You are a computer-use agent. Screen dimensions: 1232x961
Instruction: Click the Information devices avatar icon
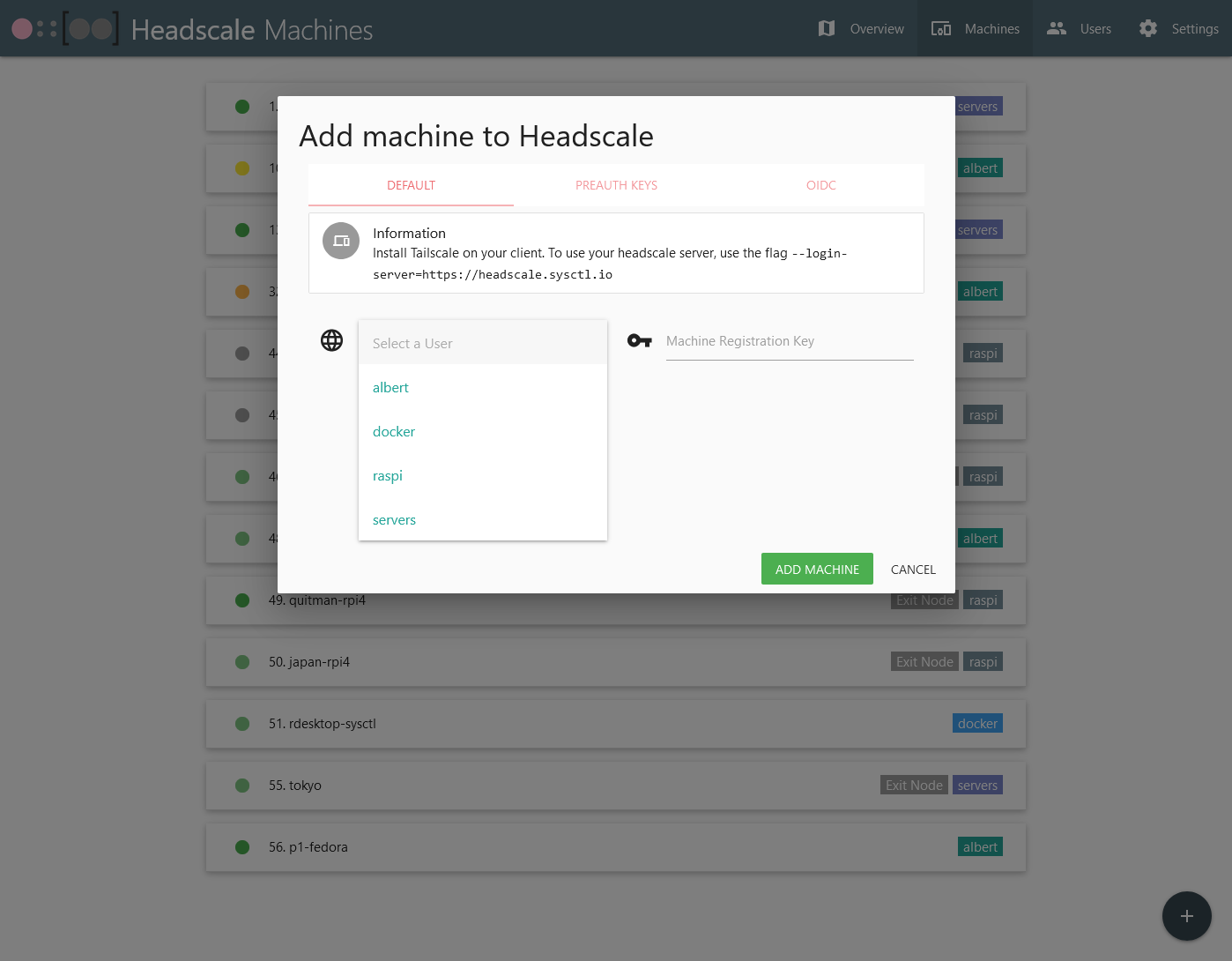(x=341, y=241)
